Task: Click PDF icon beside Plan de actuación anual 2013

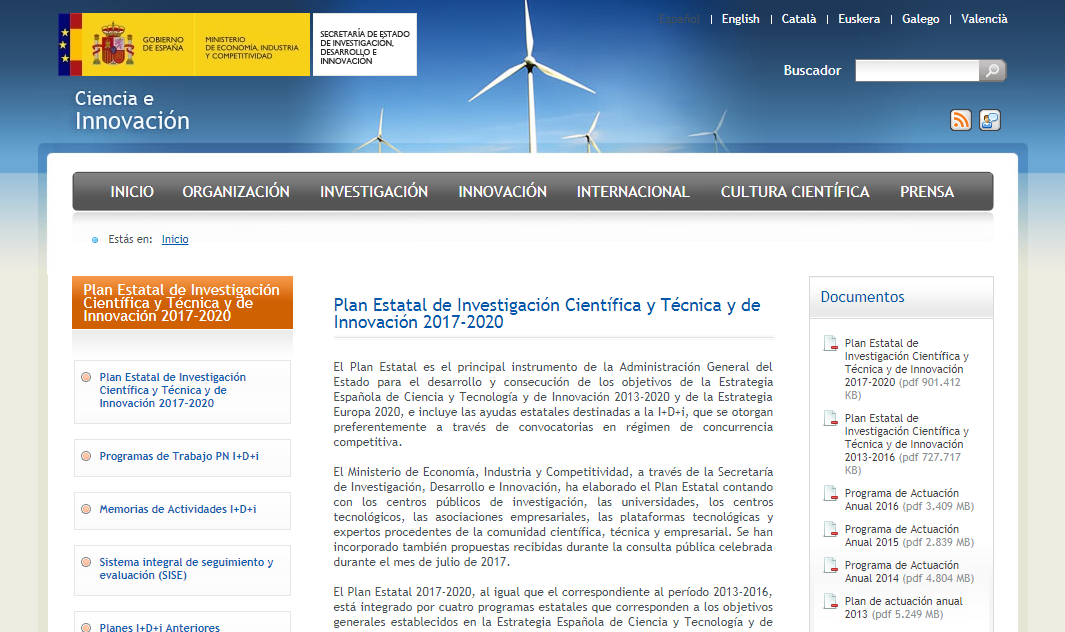Action: tap(830, 602)
